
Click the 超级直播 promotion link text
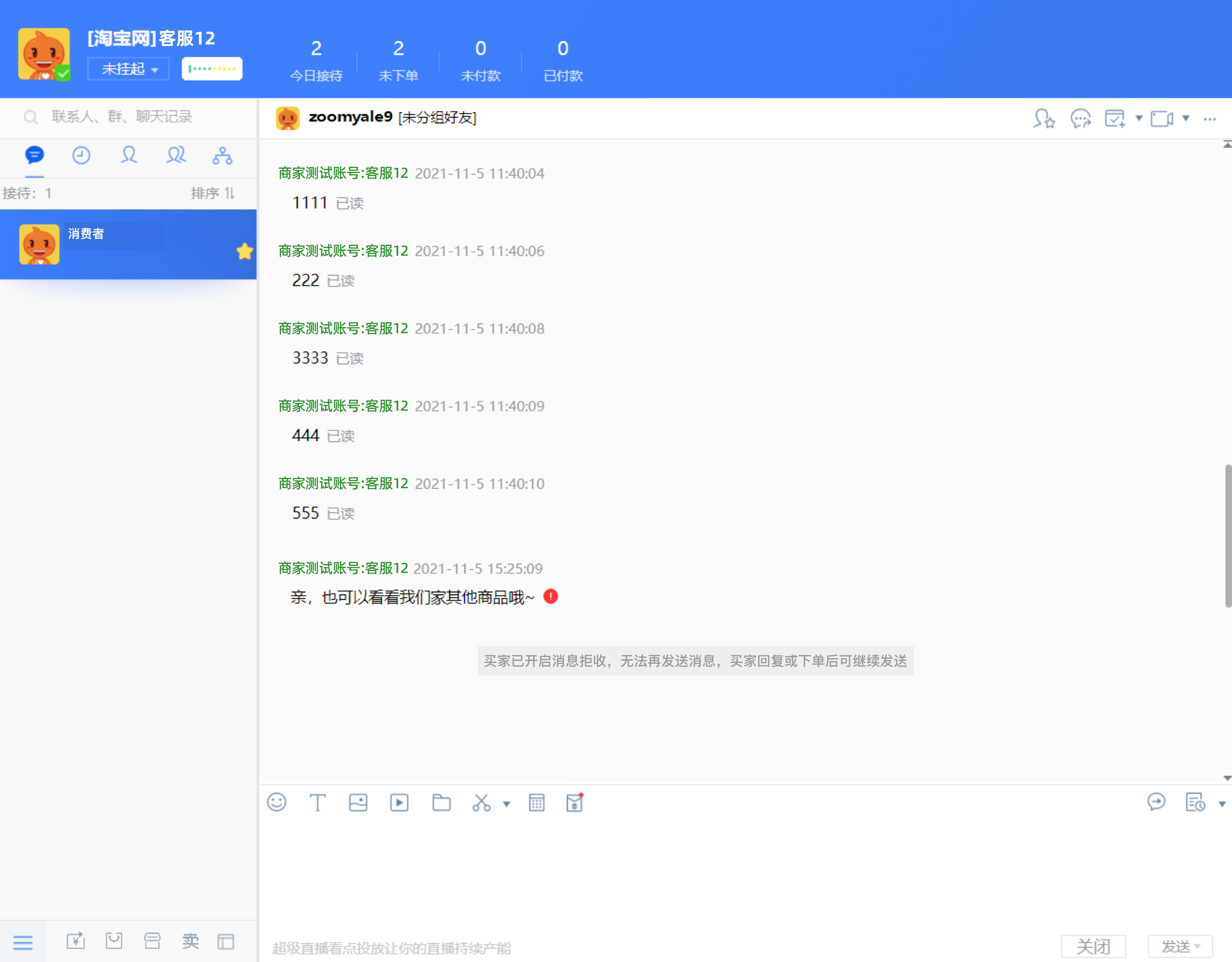(392, 948)
